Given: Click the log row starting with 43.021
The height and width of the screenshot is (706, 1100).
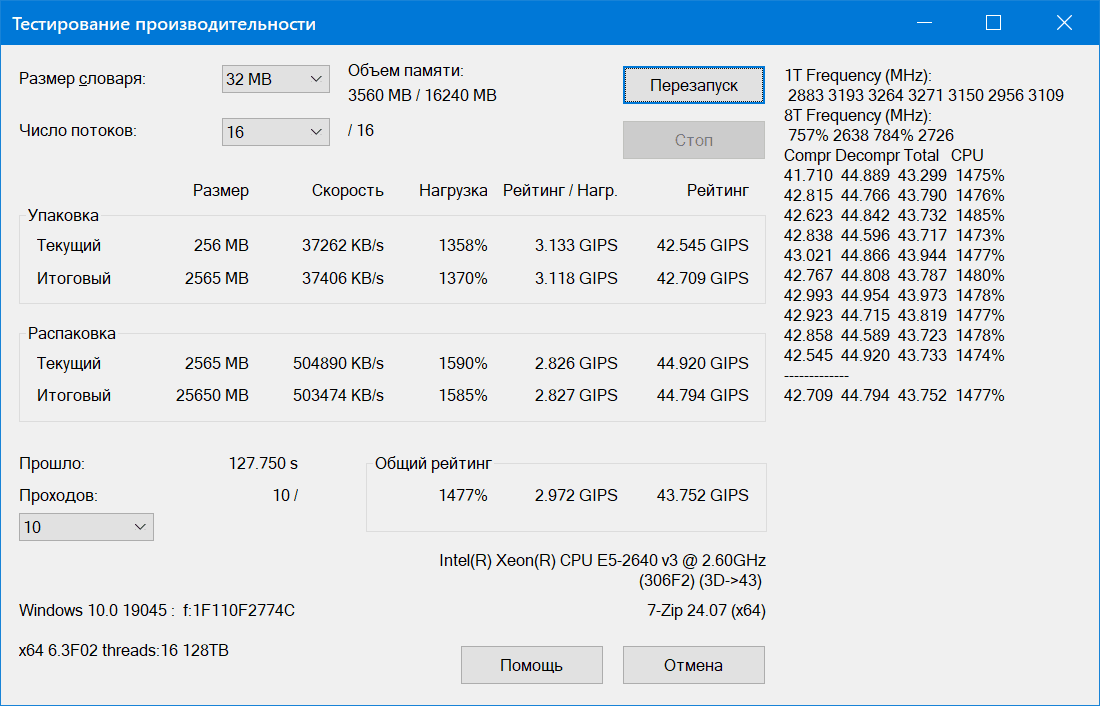Looking at the screenshot, I should coord(894,255).
